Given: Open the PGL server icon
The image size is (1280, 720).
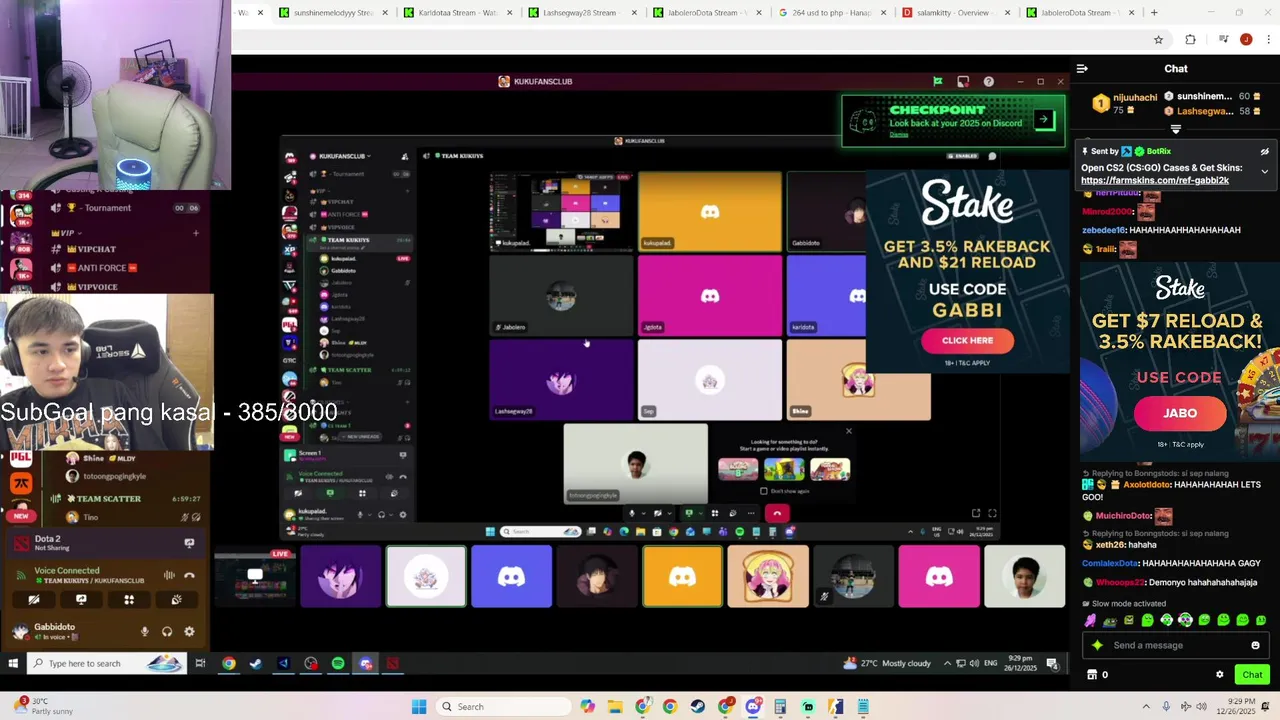Looking at the screenshot, I should (21, 458).
